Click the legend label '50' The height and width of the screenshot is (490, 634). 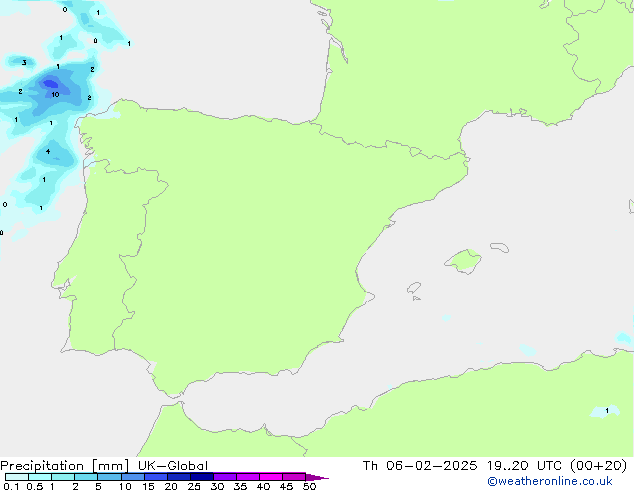[309, 486]
